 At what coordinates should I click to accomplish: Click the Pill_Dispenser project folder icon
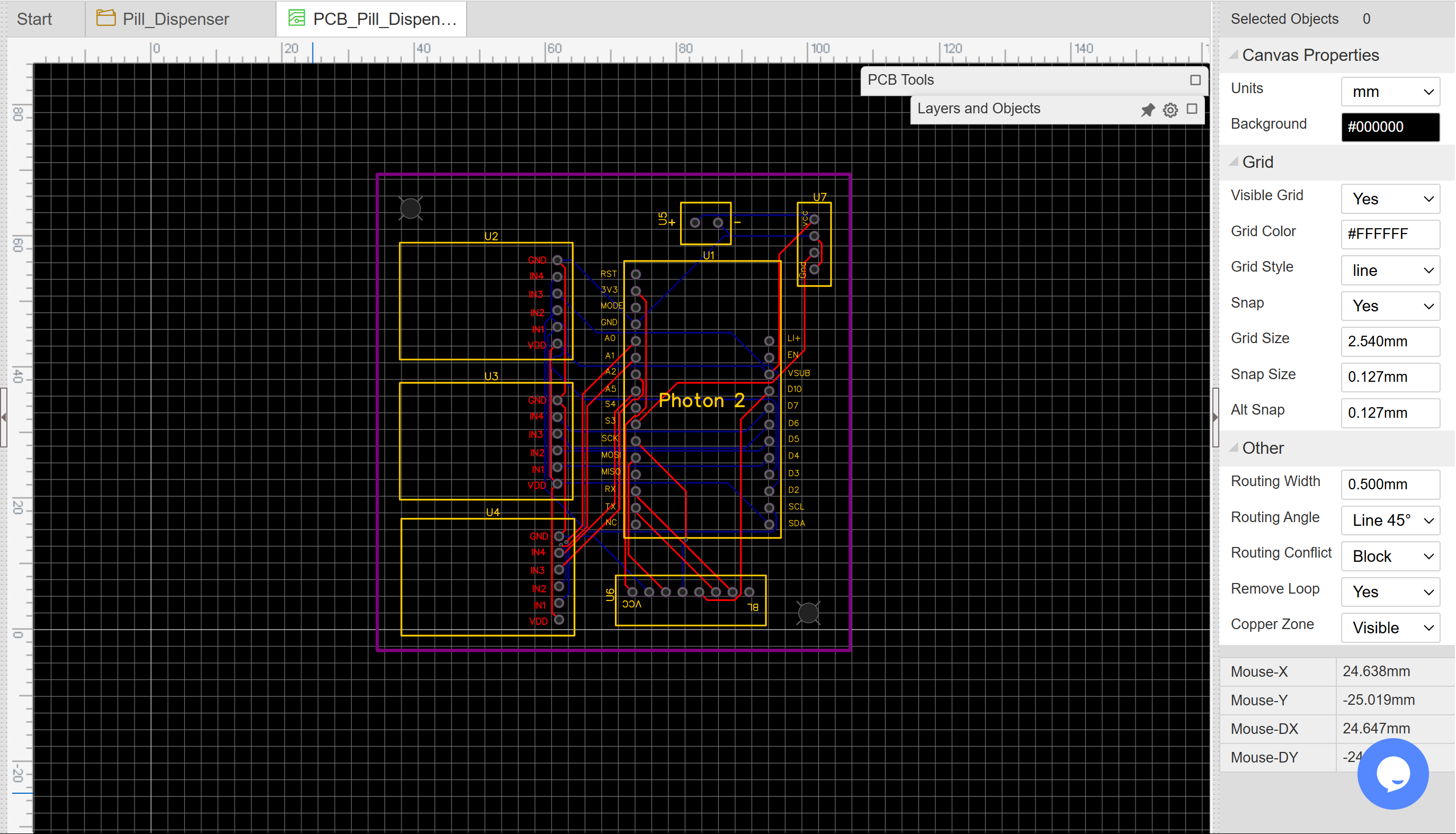(x=106, y=19)
